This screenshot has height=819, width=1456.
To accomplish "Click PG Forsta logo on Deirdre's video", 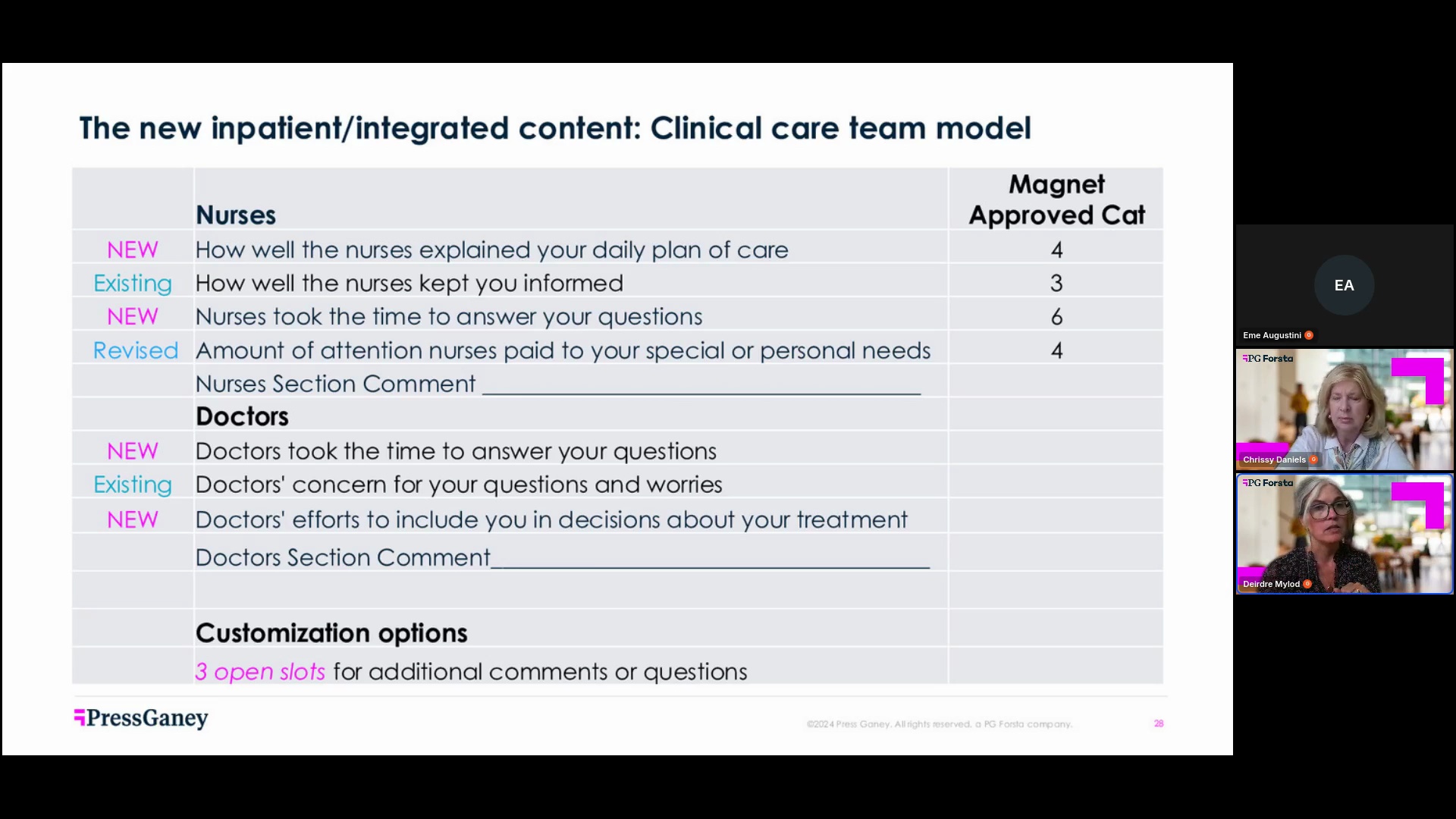I will click(1268, 483).
